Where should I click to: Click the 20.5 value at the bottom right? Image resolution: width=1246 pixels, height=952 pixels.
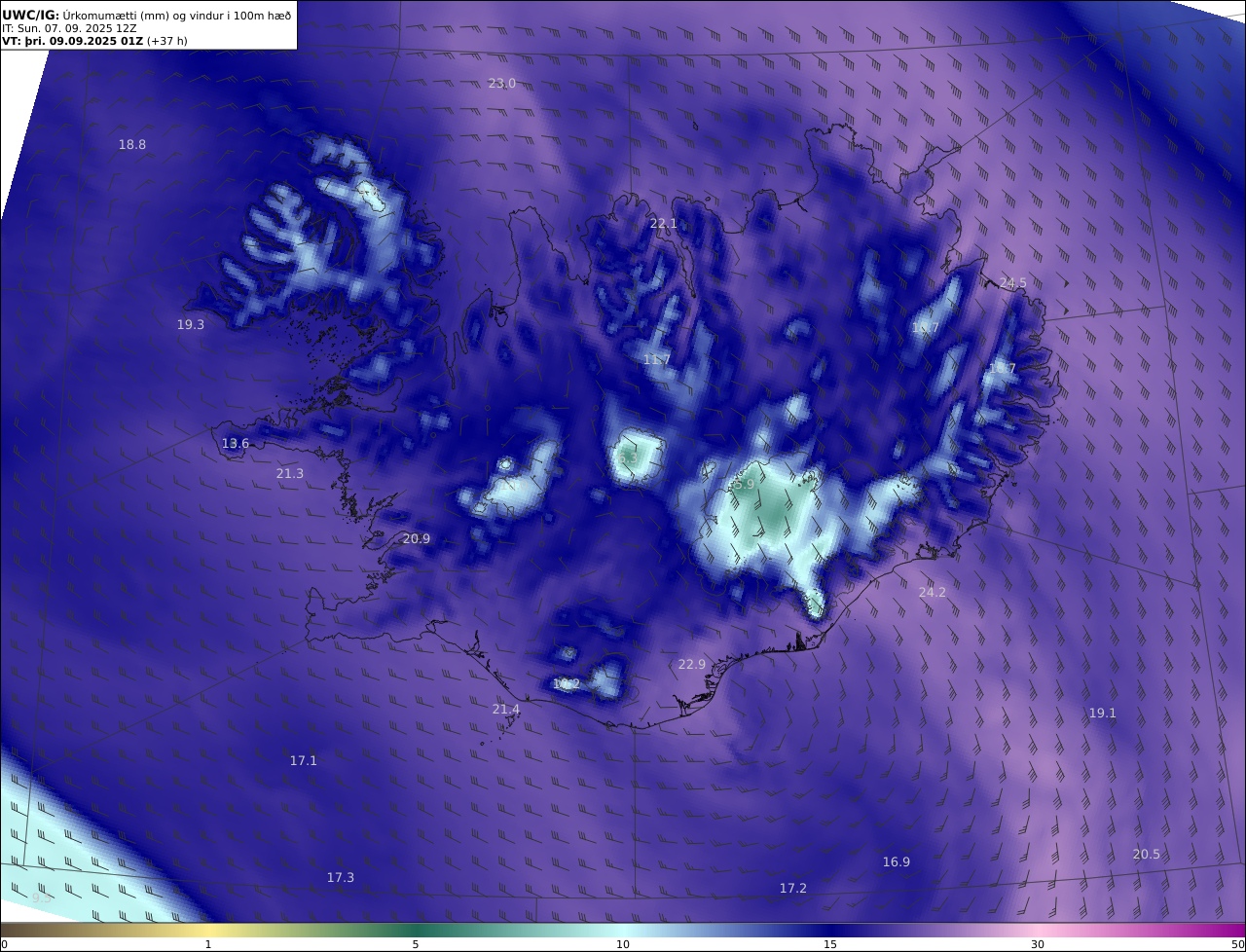(1147, 855)
